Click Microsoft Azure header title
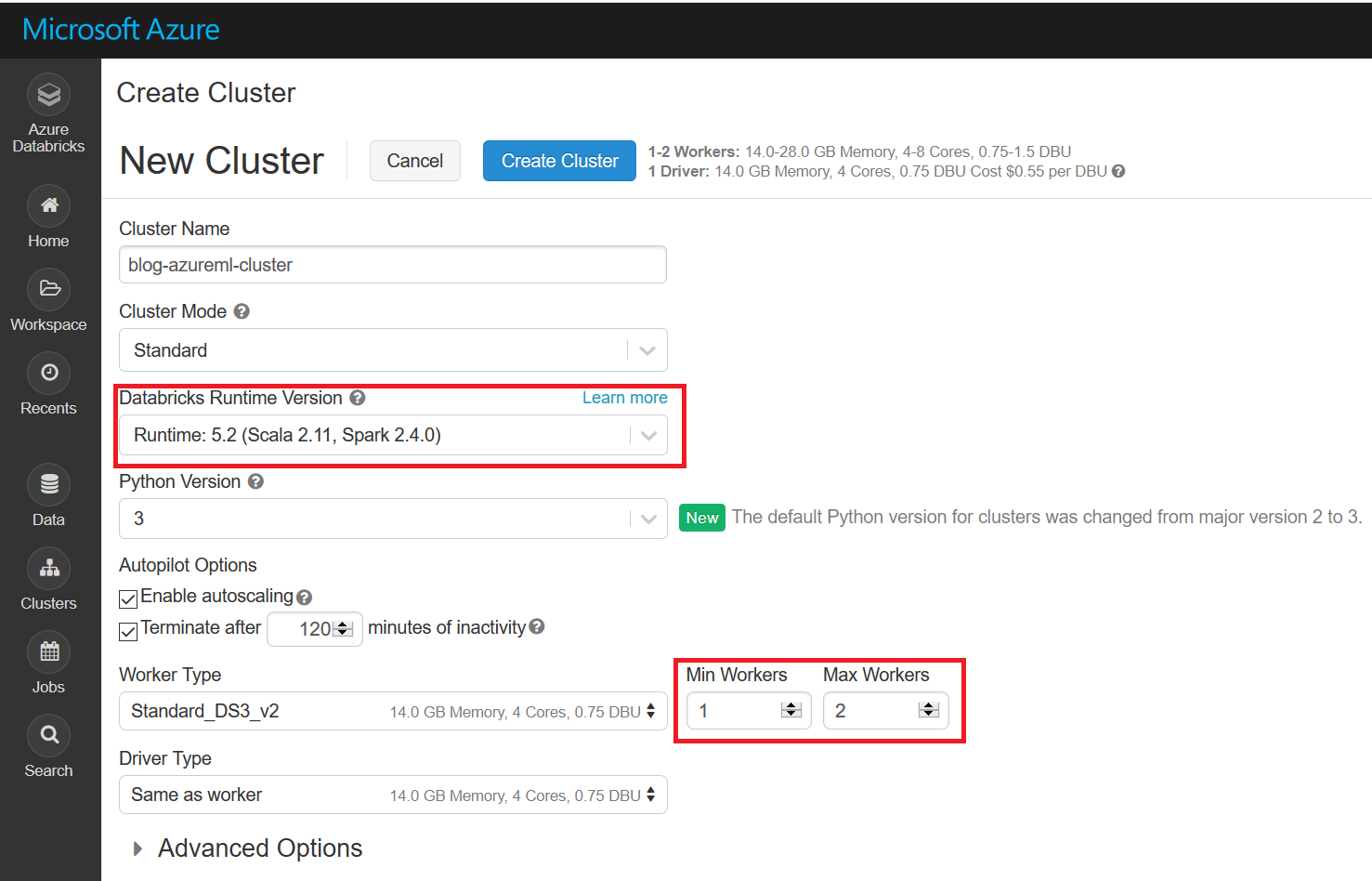 121,30
